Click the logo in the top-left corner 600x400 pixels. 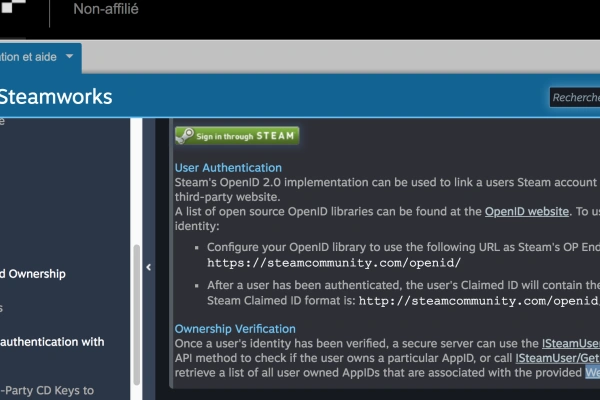pos(22,13)
